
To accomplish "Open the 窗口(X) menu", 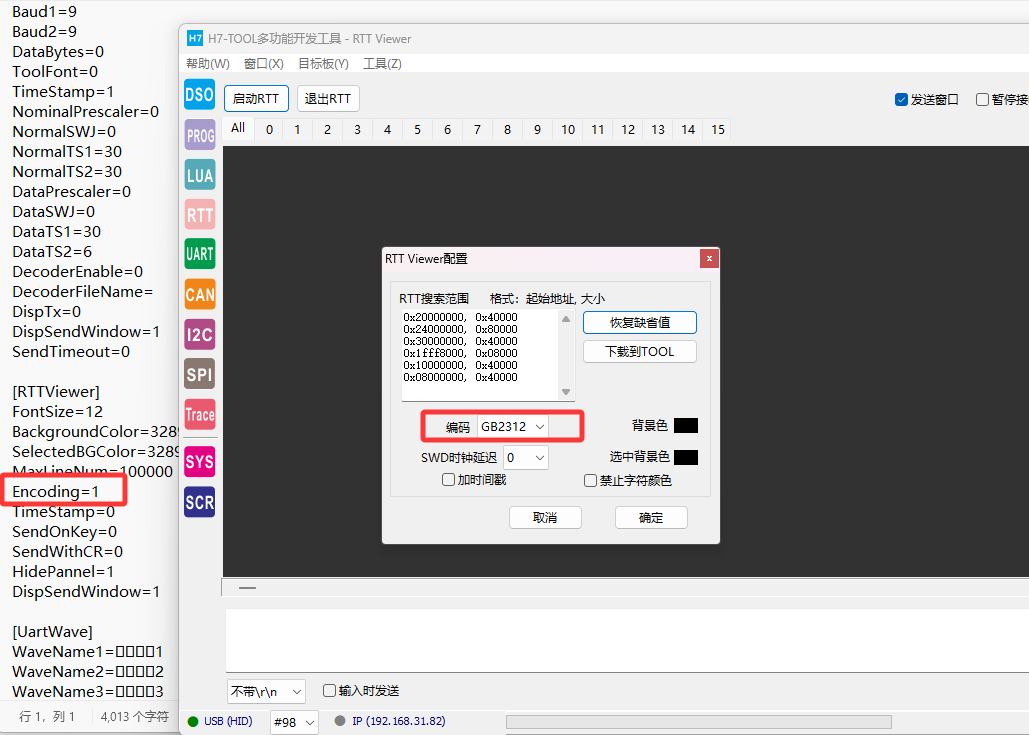I will click(264, 64).
